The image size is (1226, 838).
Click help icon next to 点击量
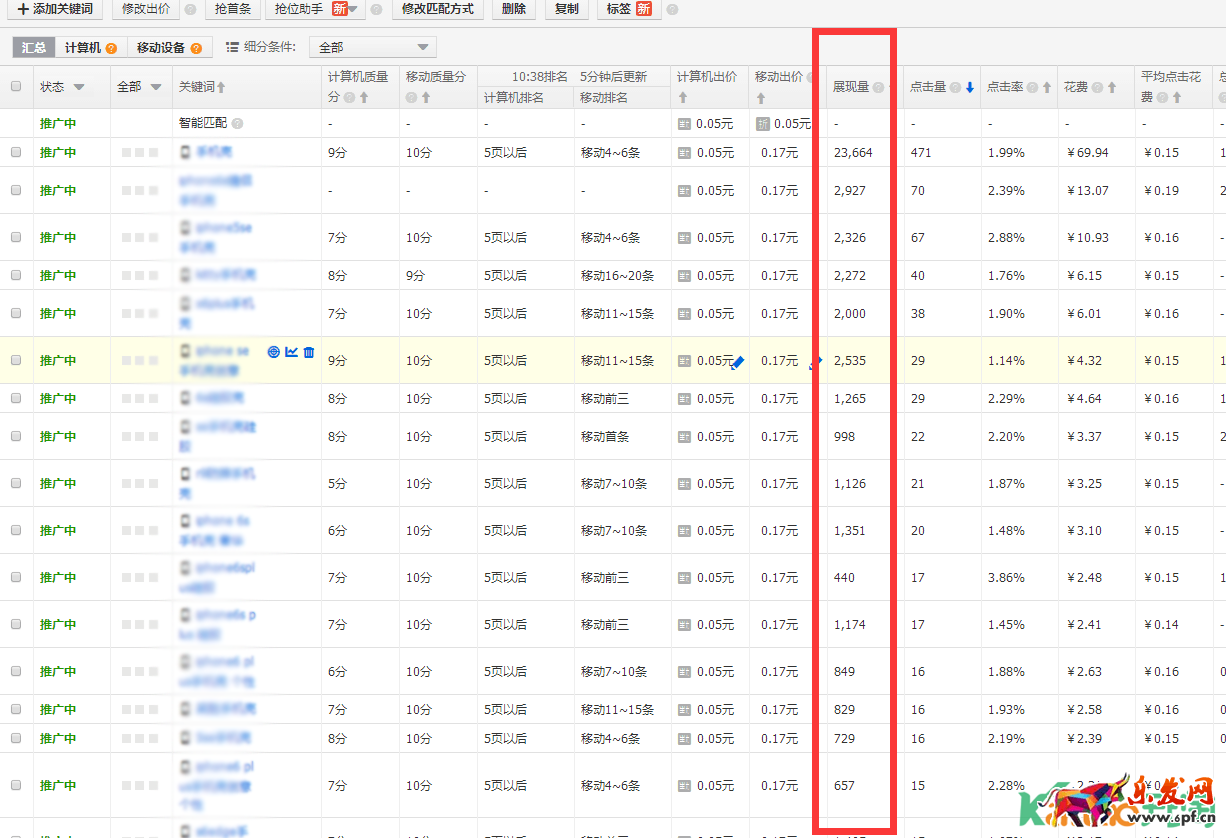[955, 87]
